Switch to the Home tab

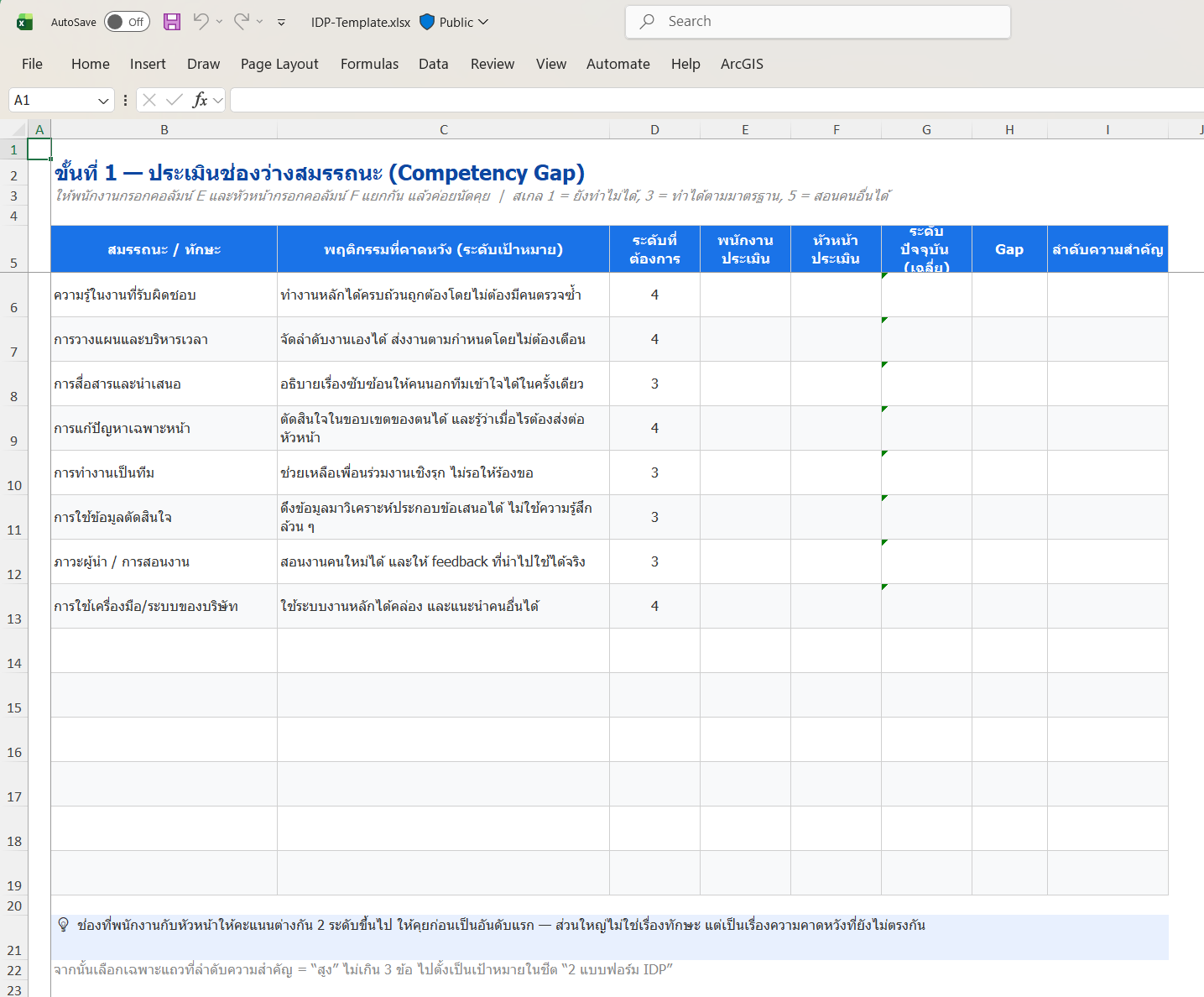point(91,64)
